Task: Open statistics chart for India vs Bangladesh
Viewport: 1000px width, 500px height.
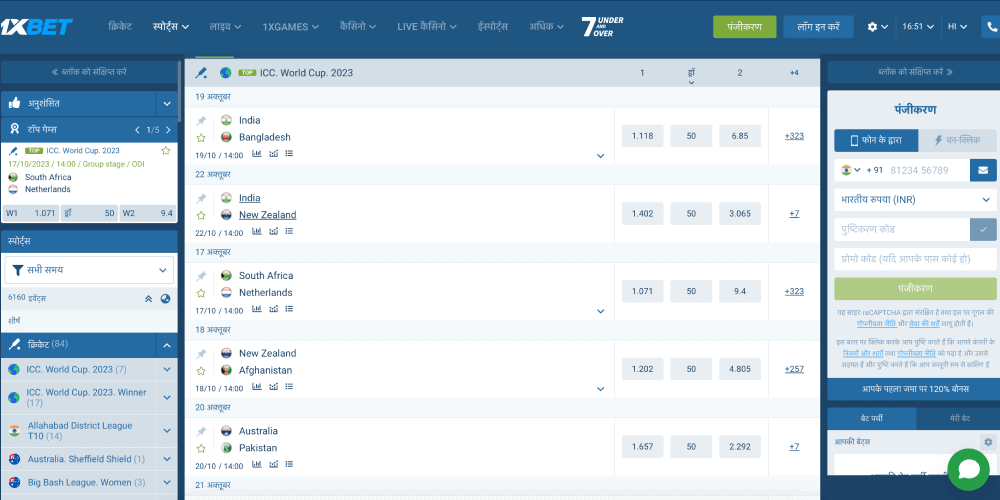Action: tap(256, 154)
